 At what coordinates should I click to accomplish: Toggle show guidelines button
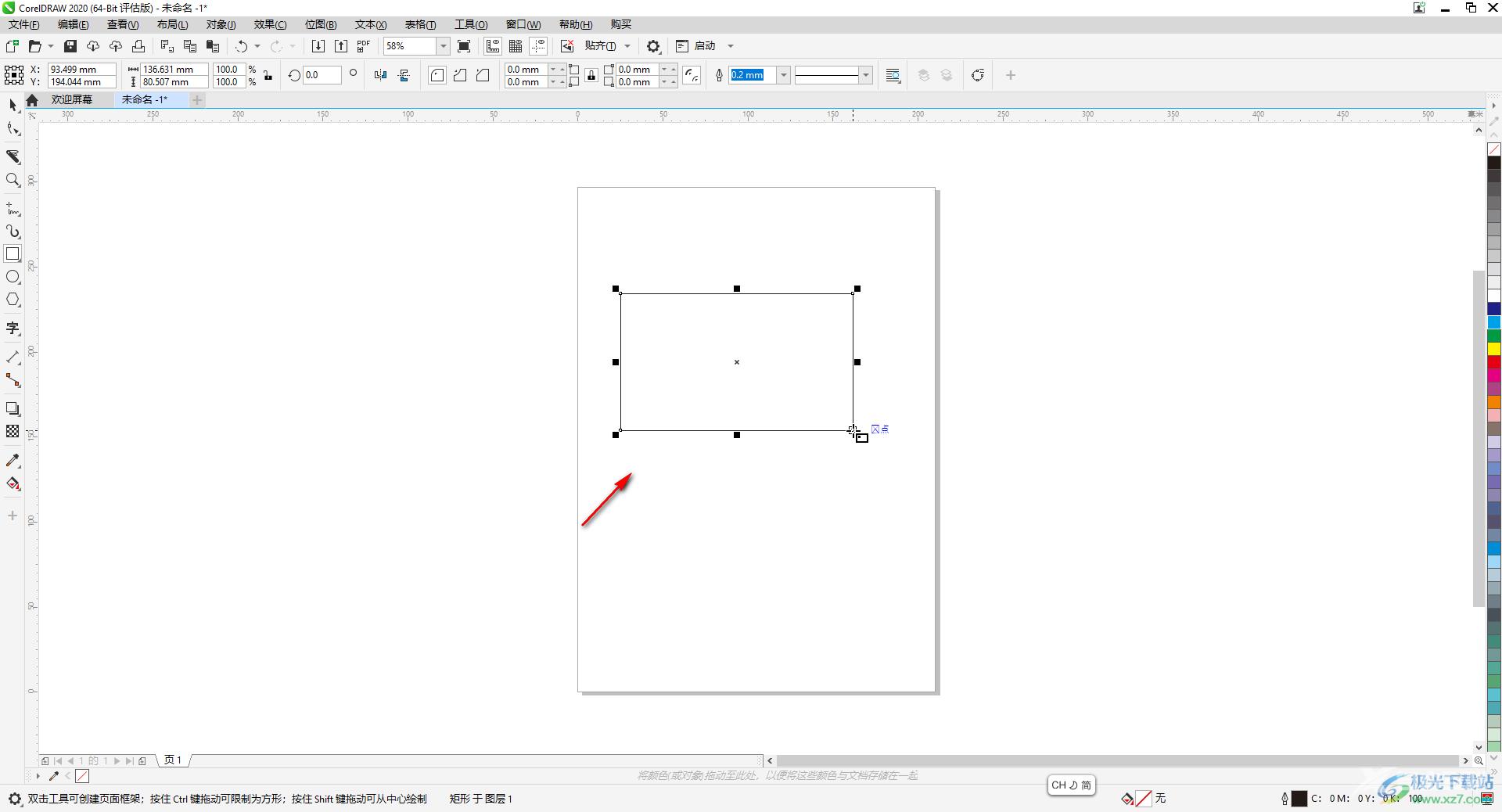click(x=538, y=46)
